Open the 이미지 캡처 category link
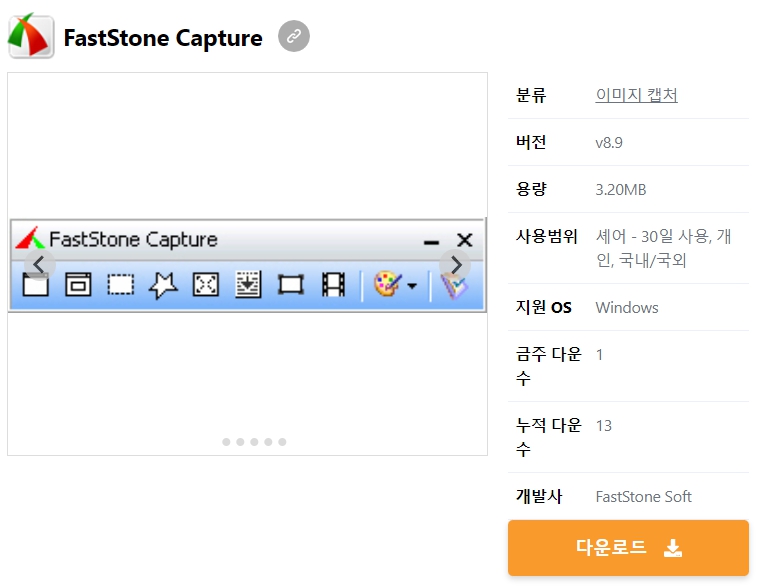758x587 pixels. coord(636,95)
